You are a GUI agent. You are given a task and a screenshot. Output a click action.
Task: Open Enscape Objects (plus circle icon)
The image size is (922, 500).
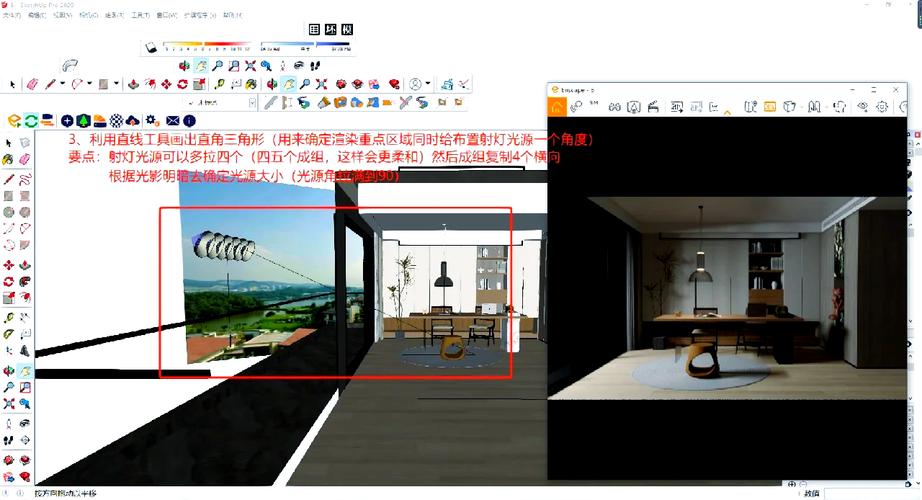pos(67,121)
